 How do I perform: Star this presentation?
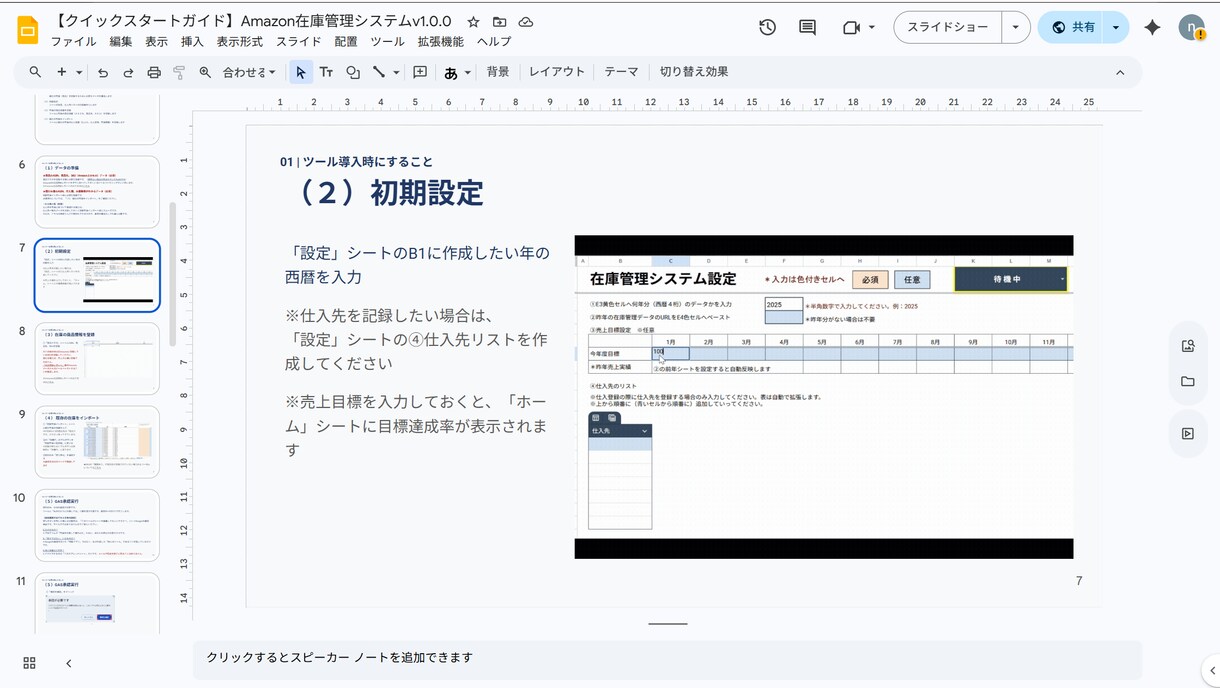[x=473, y=22]
